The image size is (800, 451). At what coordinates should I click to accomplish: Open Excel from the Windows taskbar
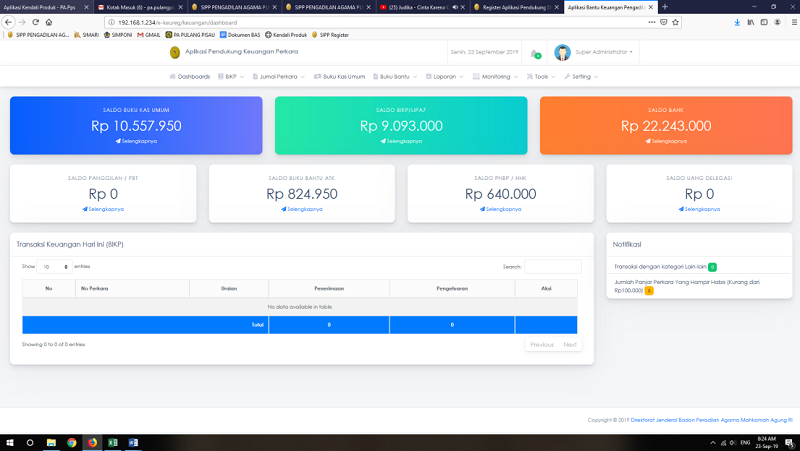pos(112,442)
